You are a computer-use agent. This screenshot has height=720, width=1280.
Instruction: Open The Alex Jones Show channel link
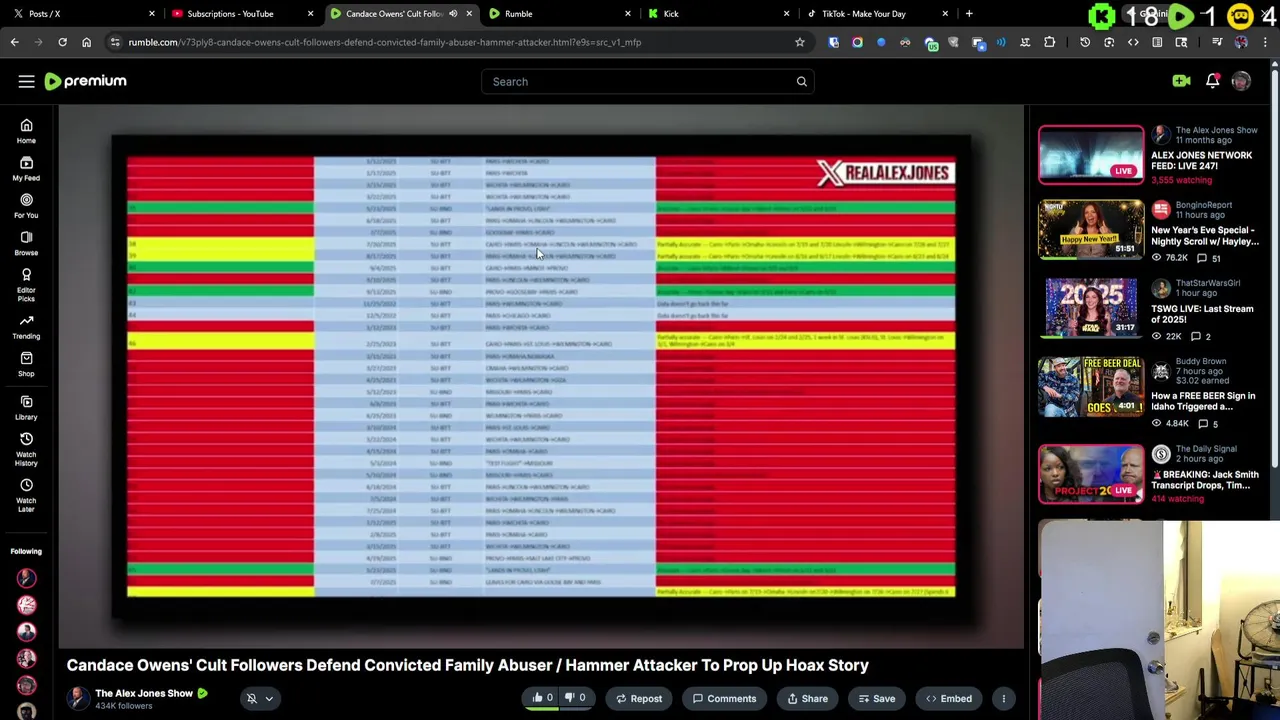point(144,693)
